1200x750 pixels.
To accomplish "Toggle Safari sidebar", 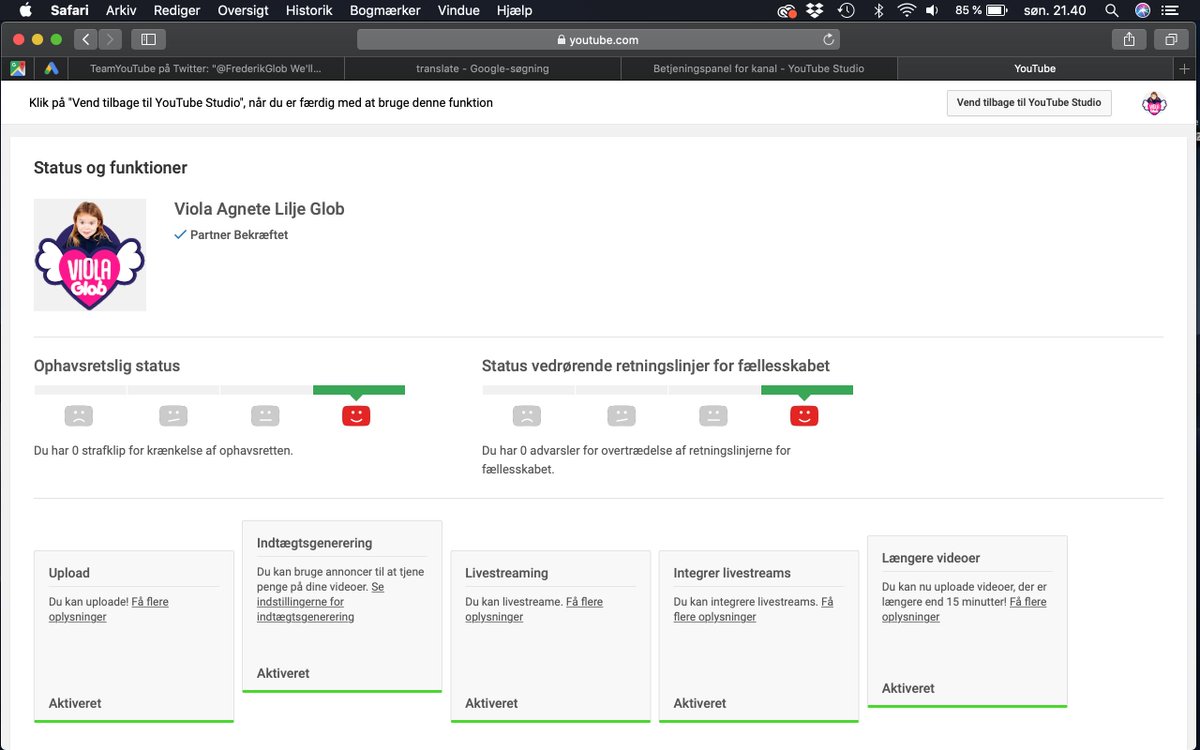I will tap(149, 40).
